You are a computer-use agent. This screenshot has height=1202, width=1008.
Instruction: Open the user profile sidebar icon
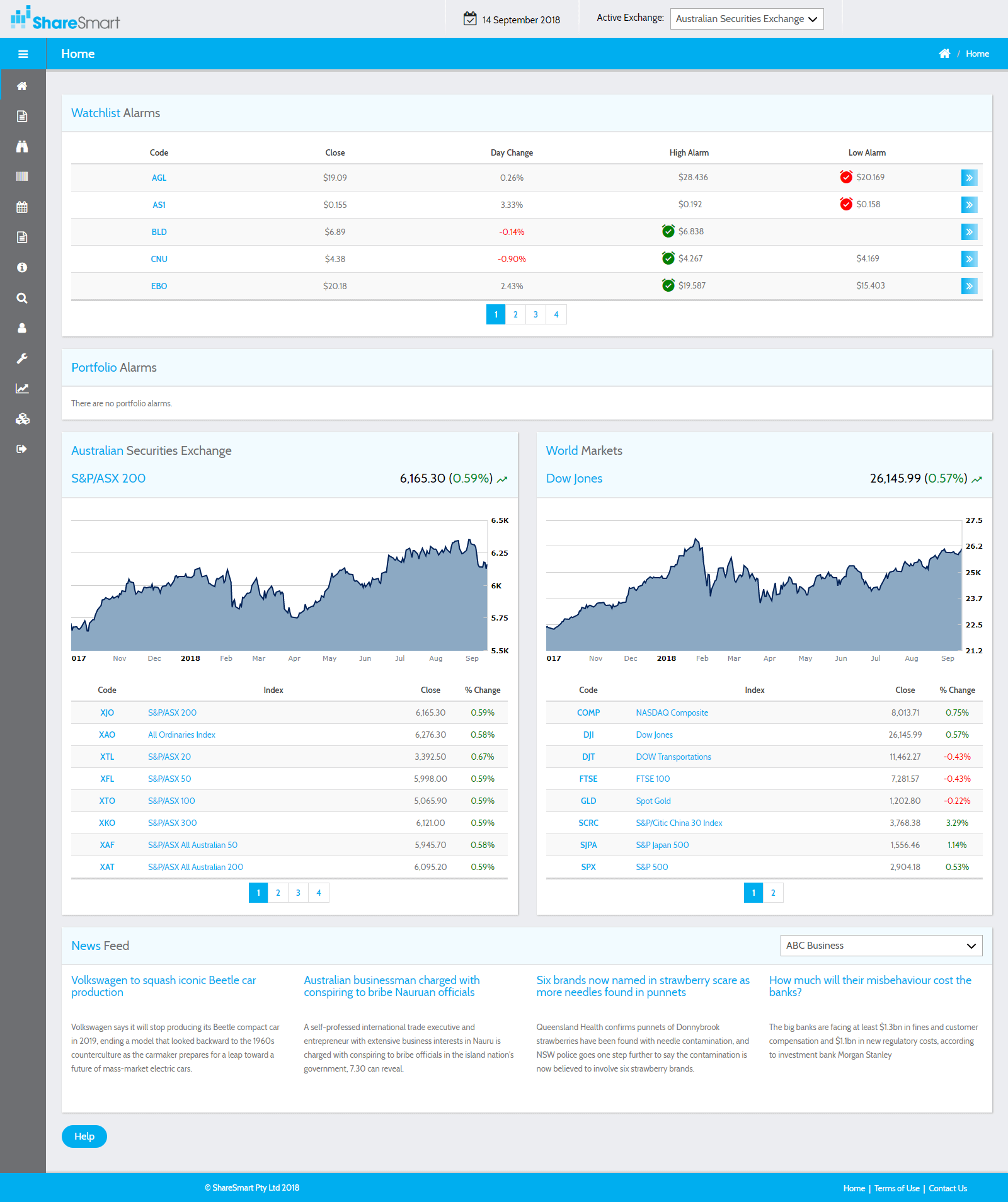22,328
